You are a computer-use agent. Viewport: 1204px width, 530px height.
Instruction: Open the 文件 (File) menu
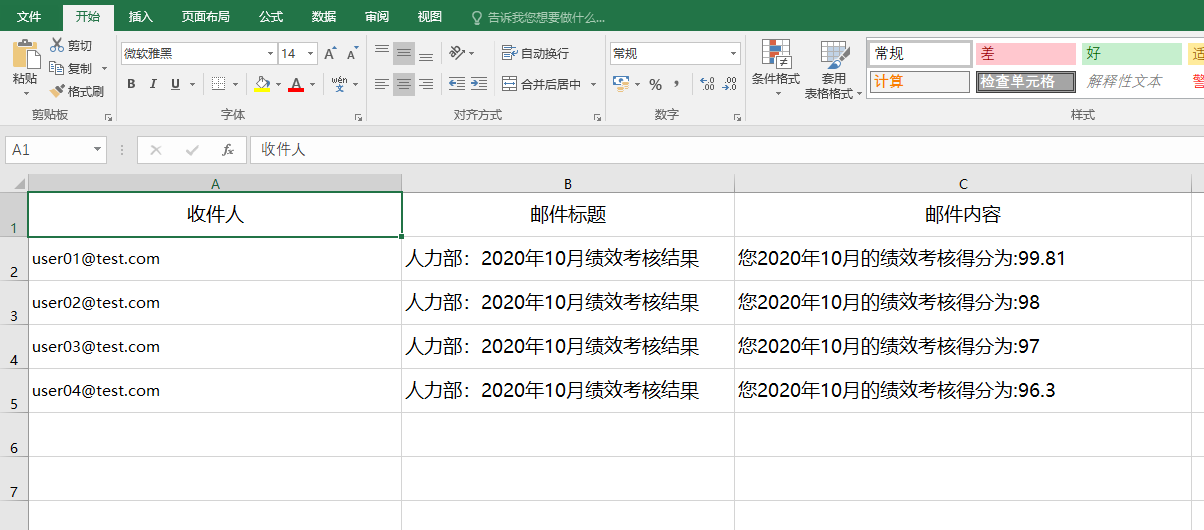pos(29,17)
